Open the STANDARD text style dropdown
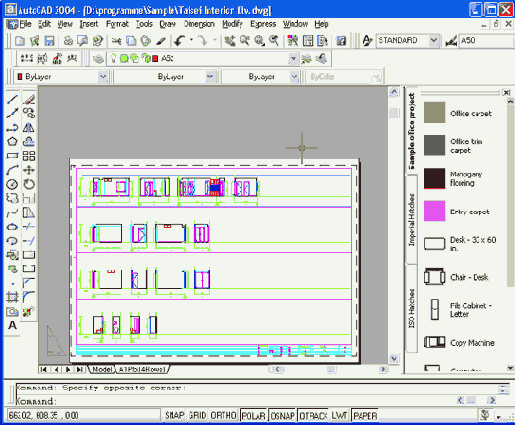The image size is (515, 425). (x=433, y=41)
